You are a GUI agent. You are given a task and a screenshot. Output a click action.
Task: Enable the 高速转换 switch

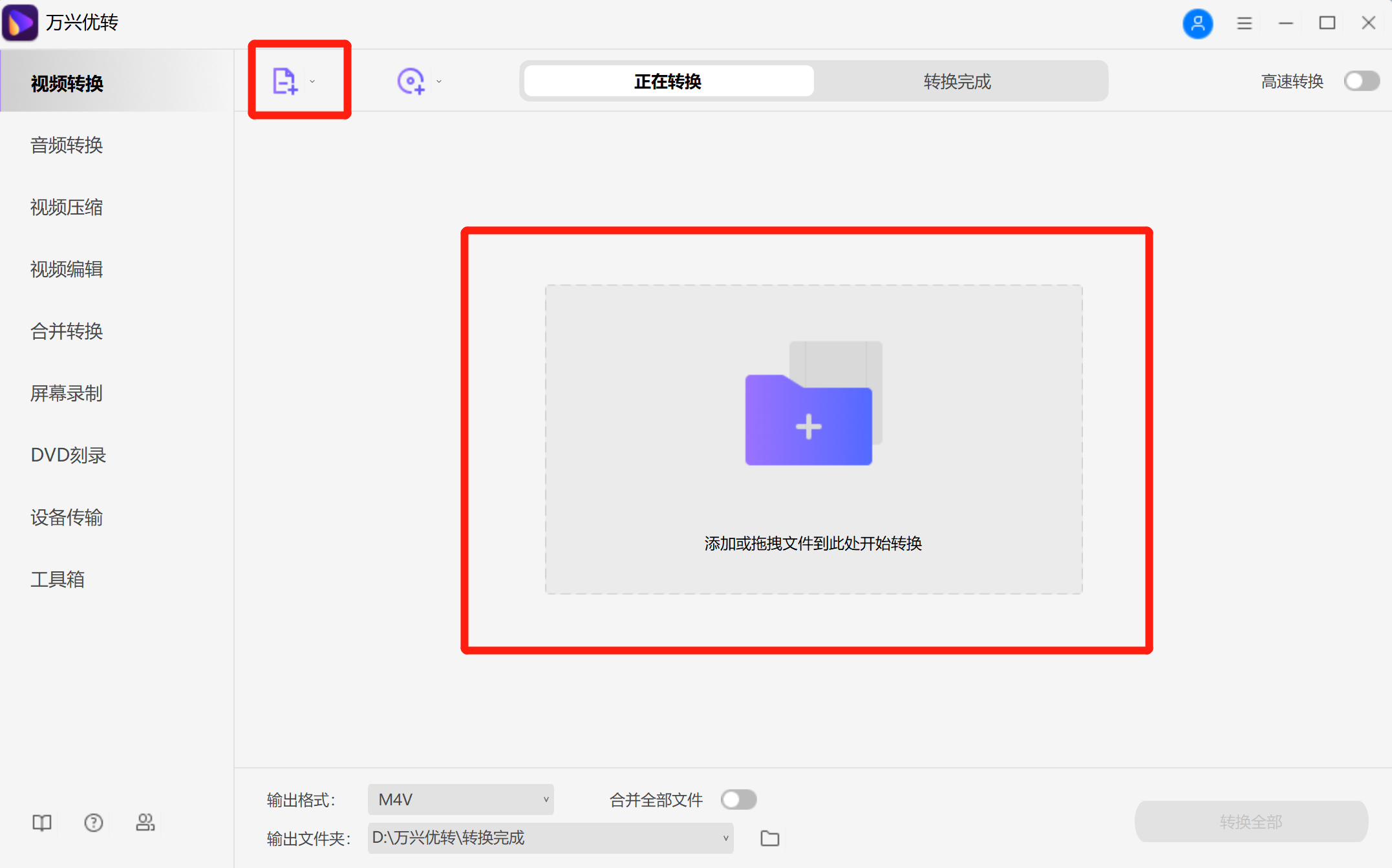click(x=1361, y=80)
